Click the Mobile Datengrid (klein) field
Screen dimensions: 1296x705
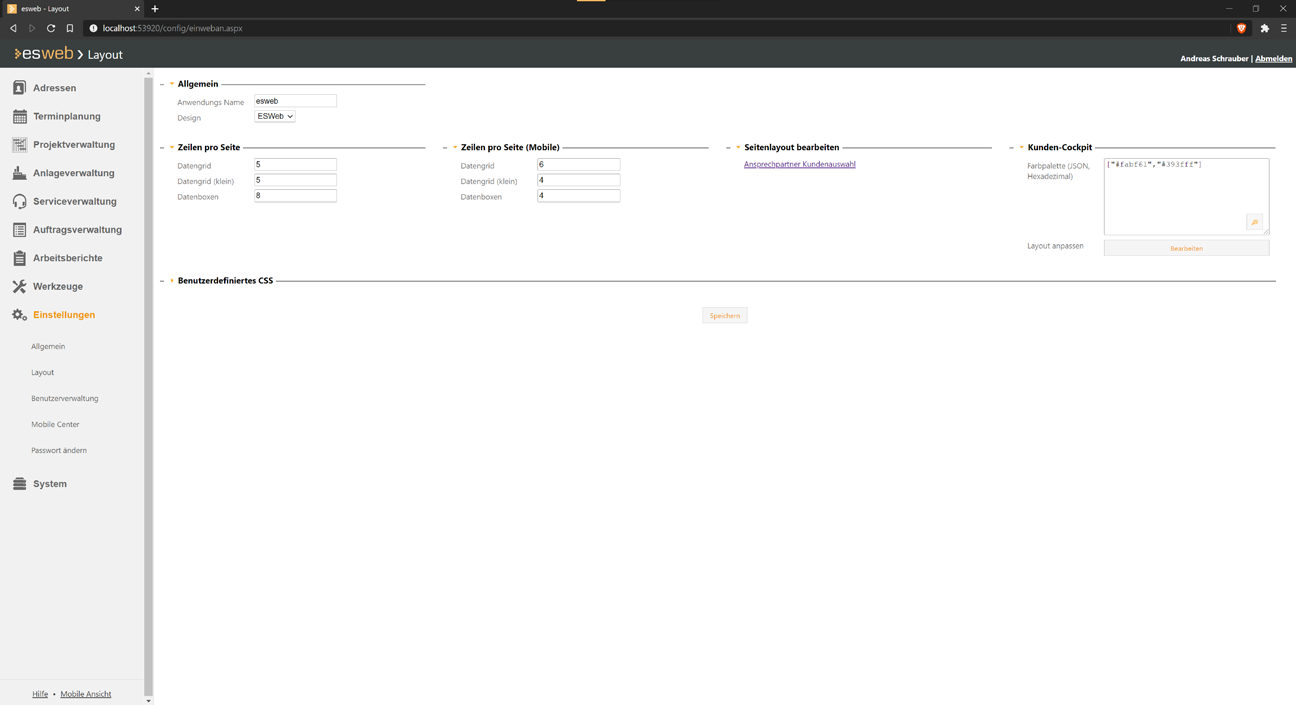pyautogui.click(x=578, y=180)
